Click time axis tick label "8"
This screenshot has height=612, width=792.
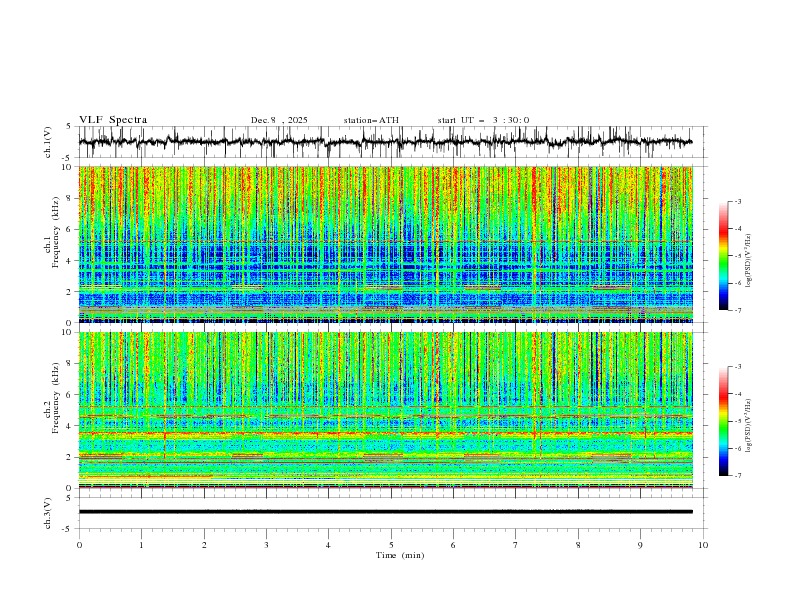(x=578, y=545)
